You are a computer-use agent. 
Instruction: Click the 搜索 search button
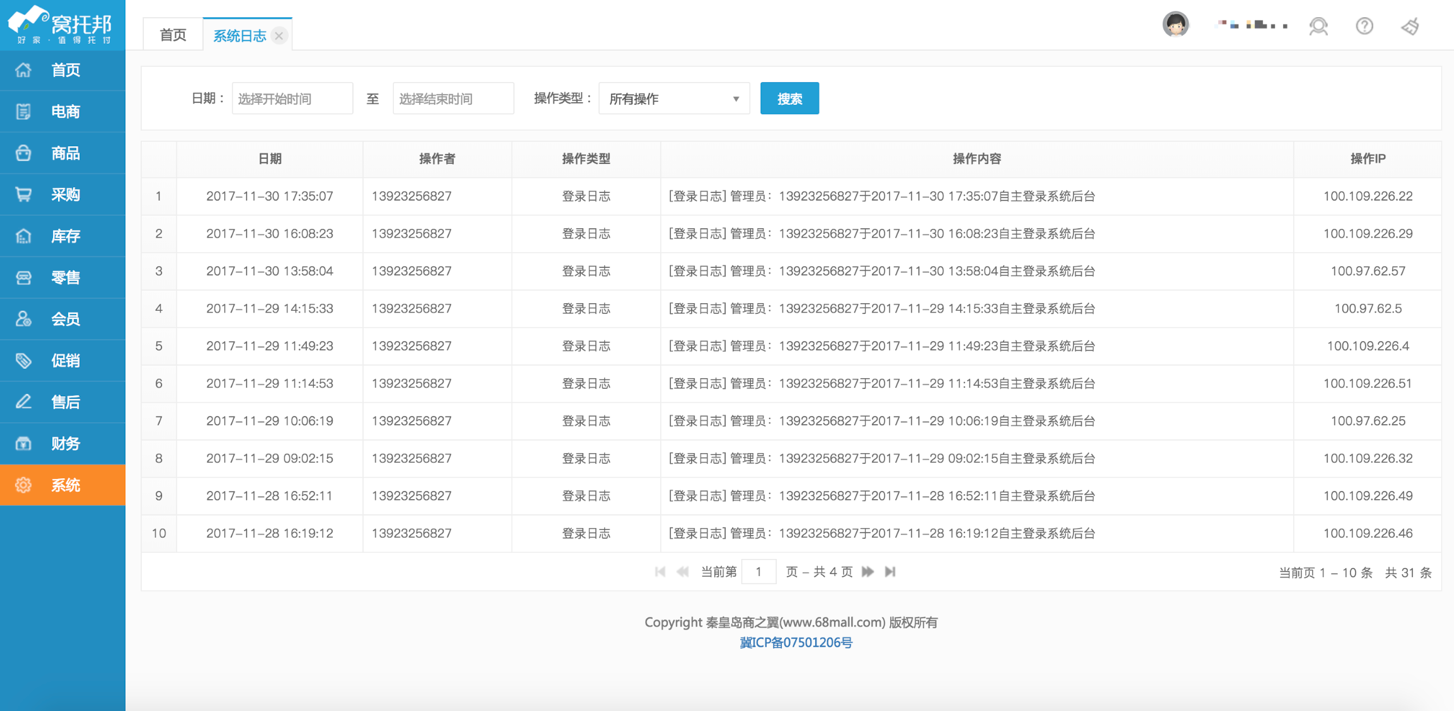[x=790, y=99]
